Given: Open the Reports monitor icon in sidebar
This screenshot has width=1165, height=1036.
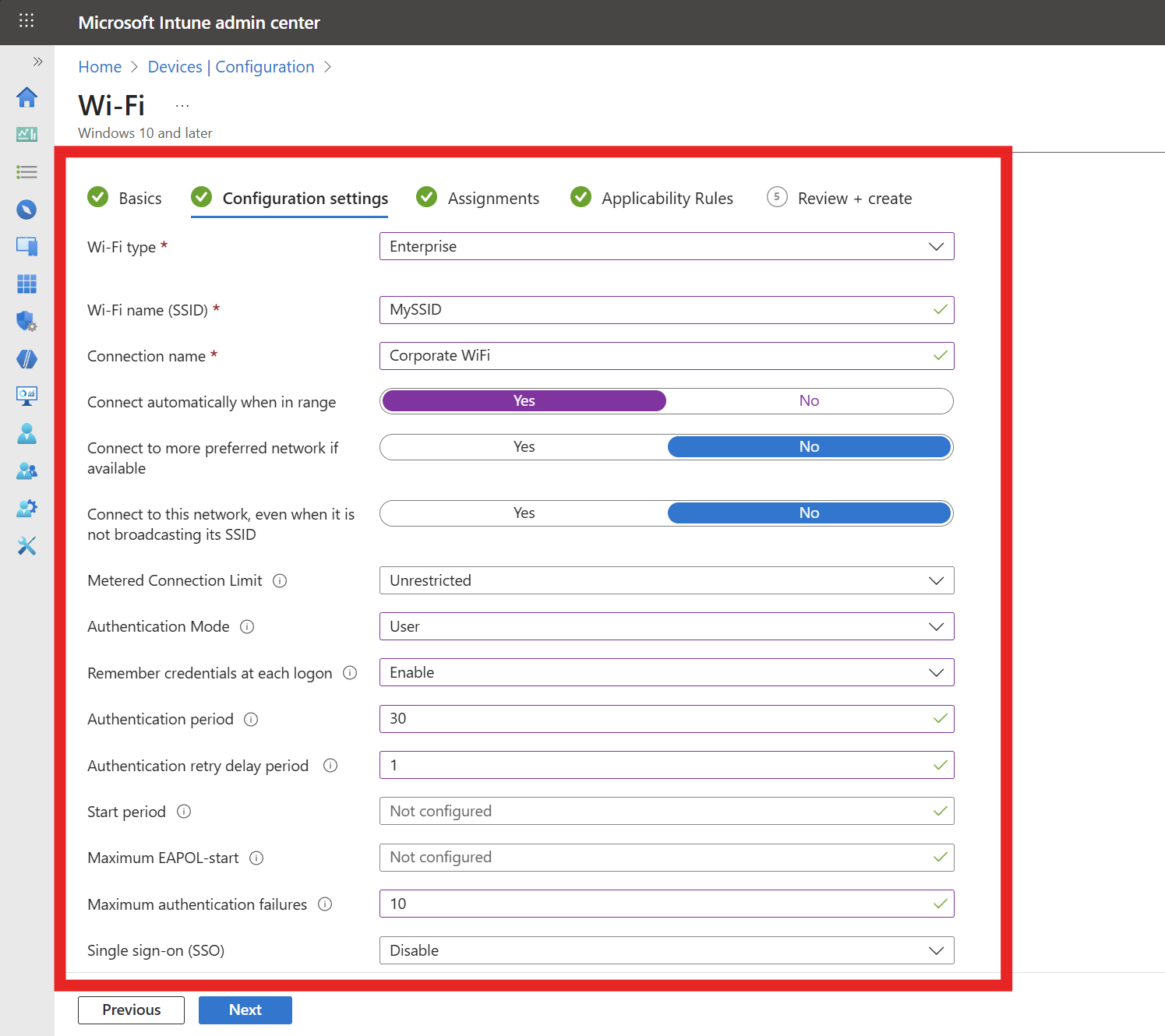Looking at the screenshot, I should coord(26,396).
